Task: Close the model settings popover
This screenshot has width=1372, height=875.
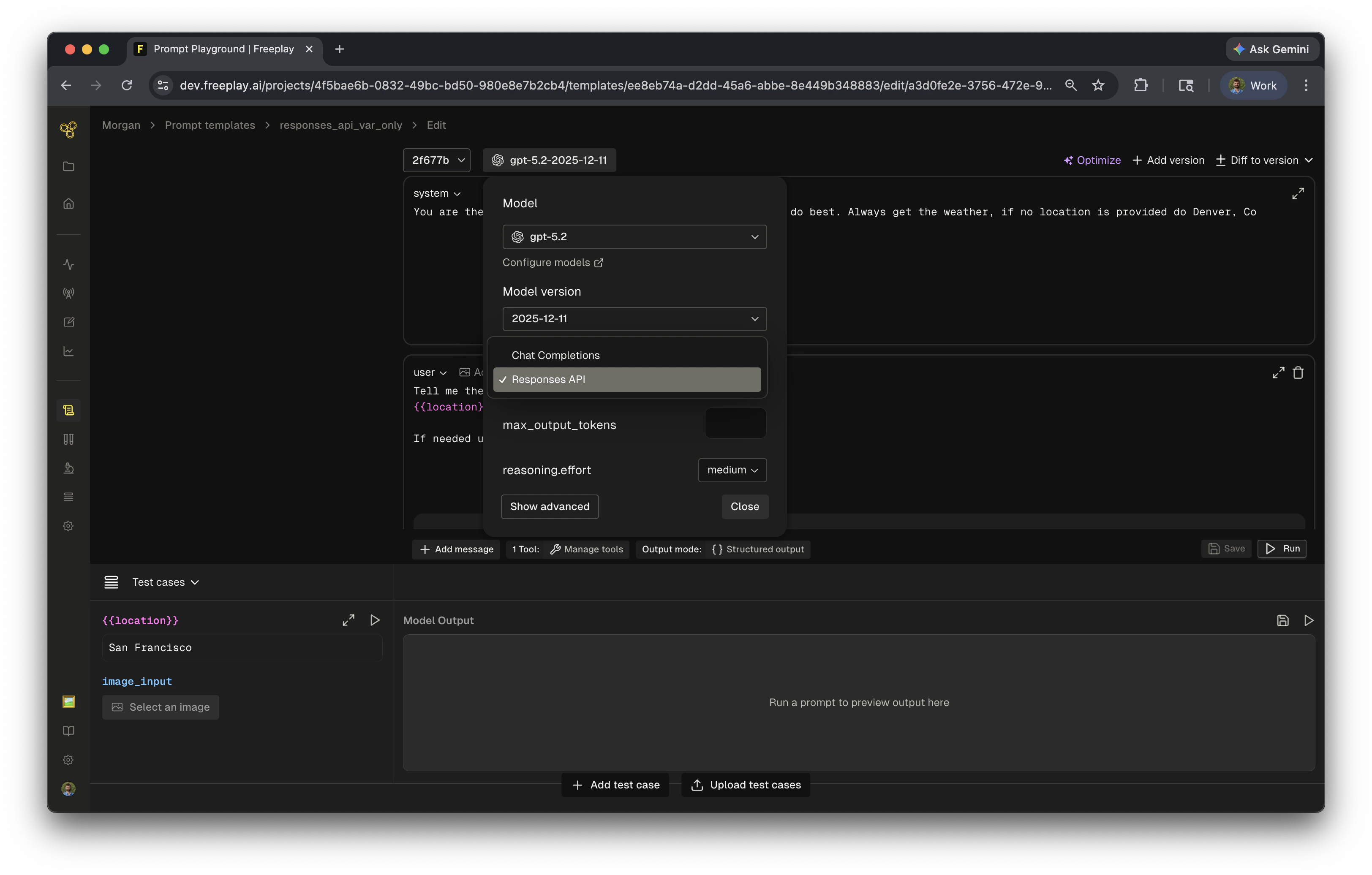Action: click(745, 506)
